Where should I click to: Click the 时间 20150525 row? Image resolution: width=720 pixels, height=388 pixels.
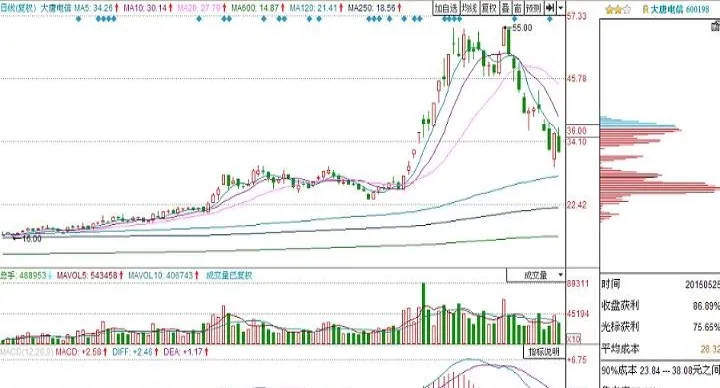[x=660, y=284]
